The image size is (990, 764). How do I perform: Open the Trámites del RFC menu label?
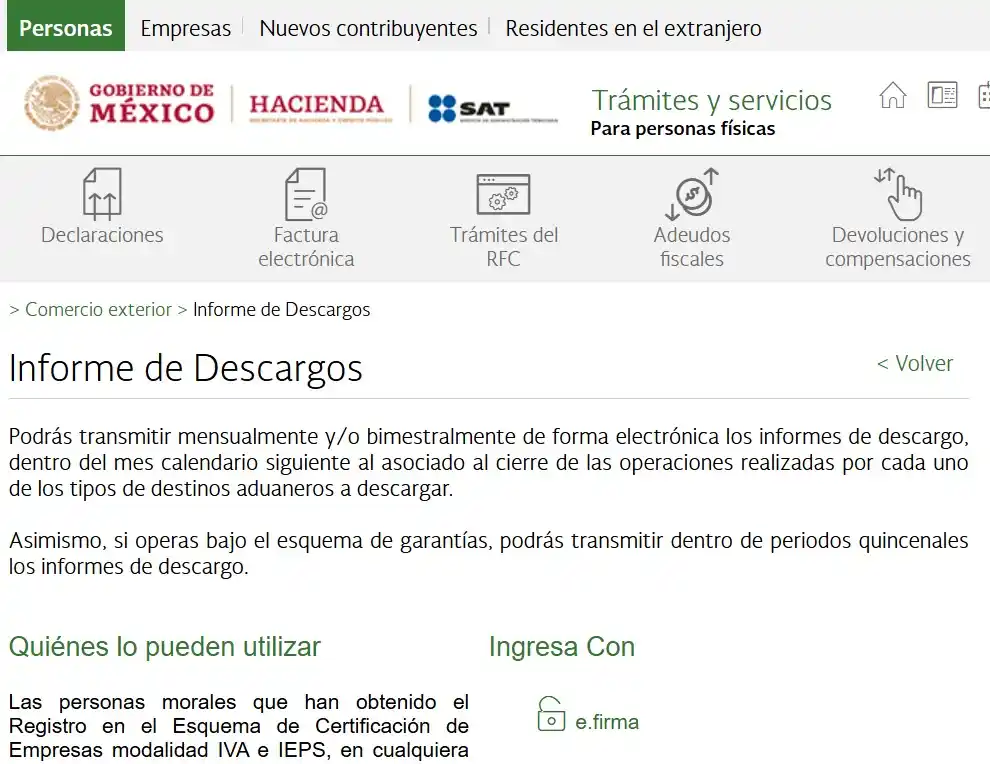pyautogui.click(x=503, y=247)
